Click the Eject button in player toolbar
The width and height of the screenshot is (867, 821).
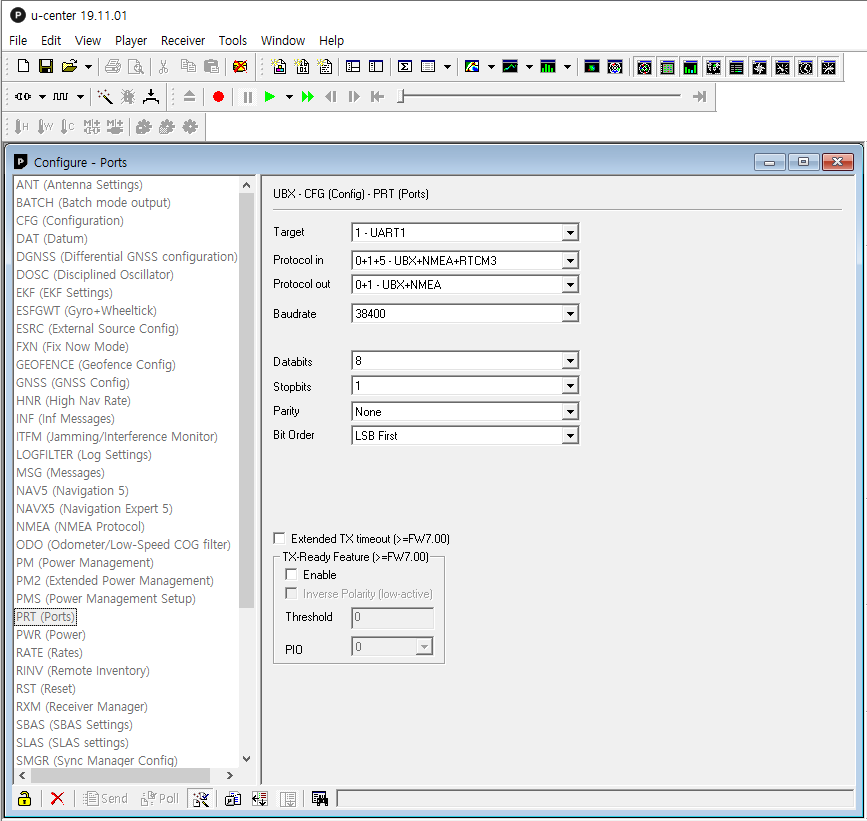(x=189, y=96)
